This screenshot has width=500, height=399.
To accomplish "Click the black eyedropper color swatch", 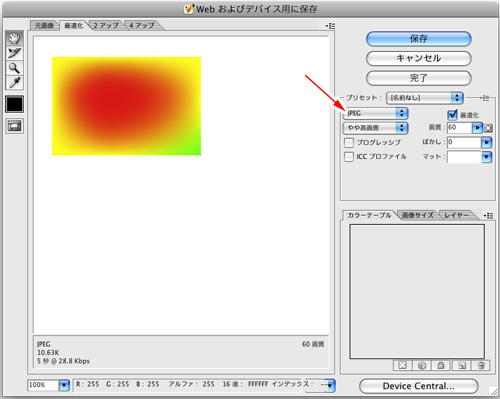I will click(x=14, y=104).
